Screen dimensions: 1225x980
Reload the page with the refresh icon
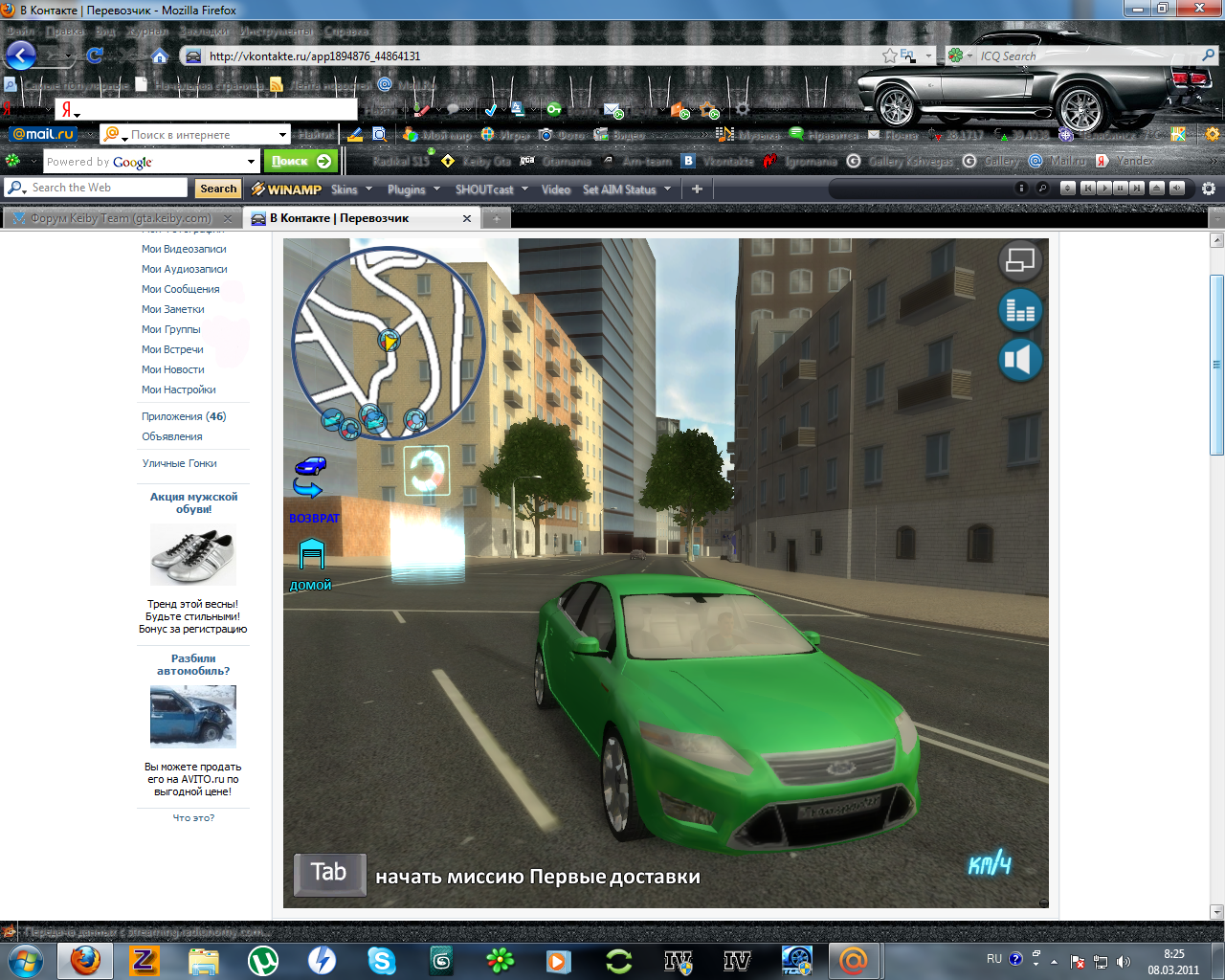click(95, 56)
